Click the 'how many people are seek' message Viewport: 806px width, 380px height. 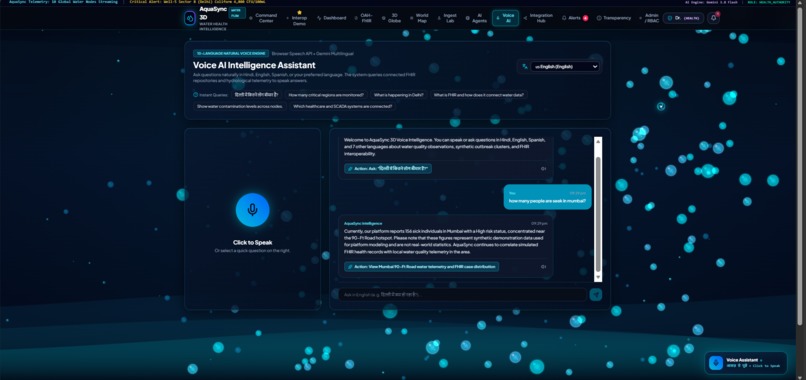pyautogui.click(x=547, y=197)
